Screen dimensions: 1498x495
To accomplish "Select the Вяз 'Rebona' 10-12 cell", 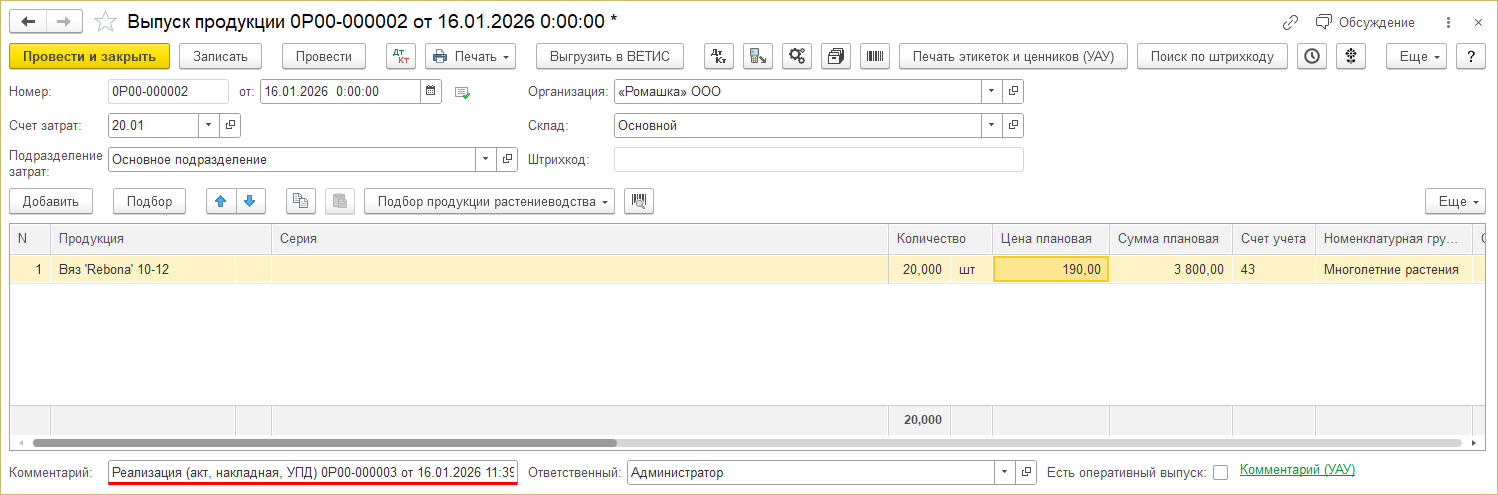I will 143,269.
